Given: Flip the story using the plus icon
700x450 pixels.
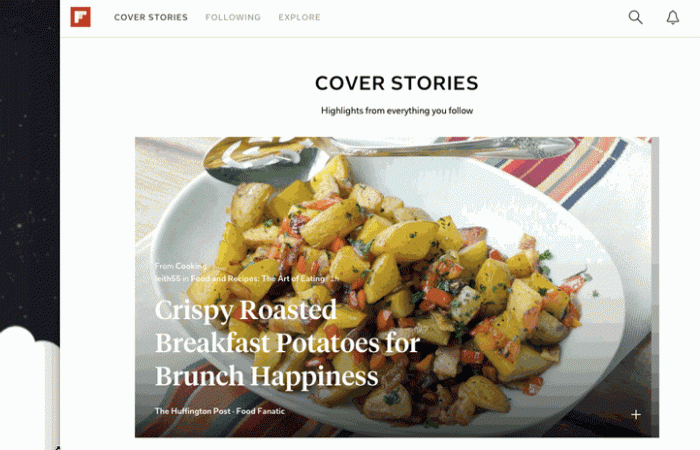Looking at the screenshot, I should coord(636,415).
